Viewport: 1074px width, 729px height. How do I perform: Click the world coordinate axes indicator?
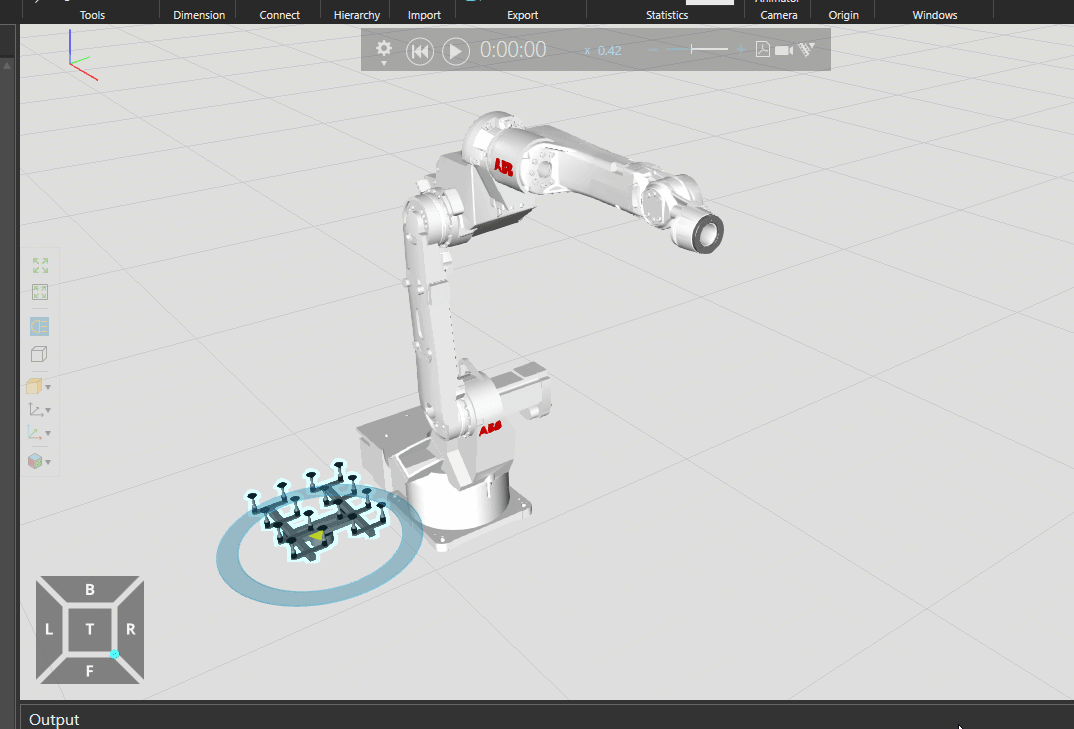[x=82, y=55]
